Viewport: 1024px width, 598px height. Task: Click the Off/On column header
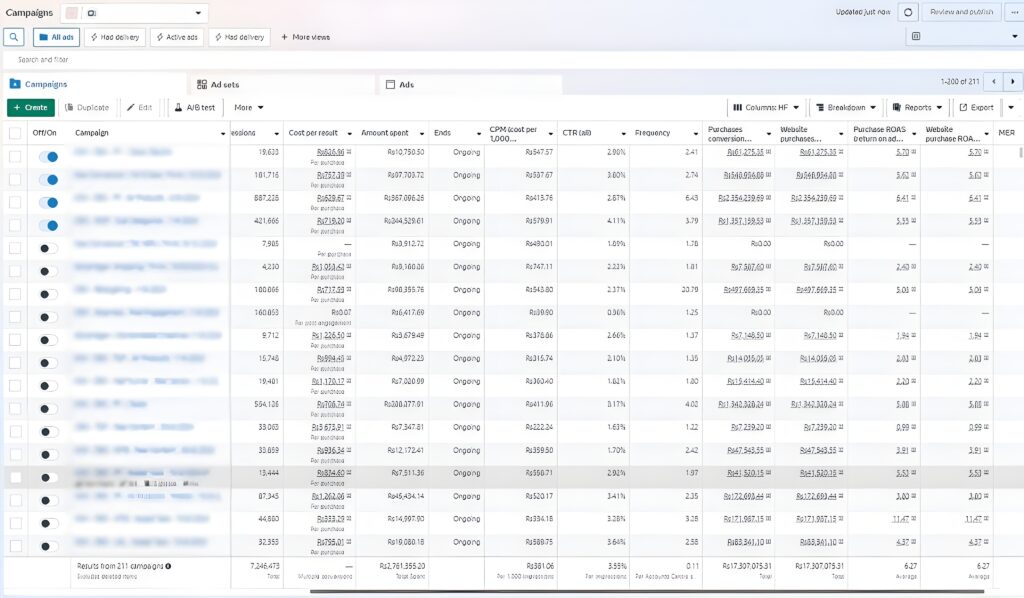tap(44, 133)
